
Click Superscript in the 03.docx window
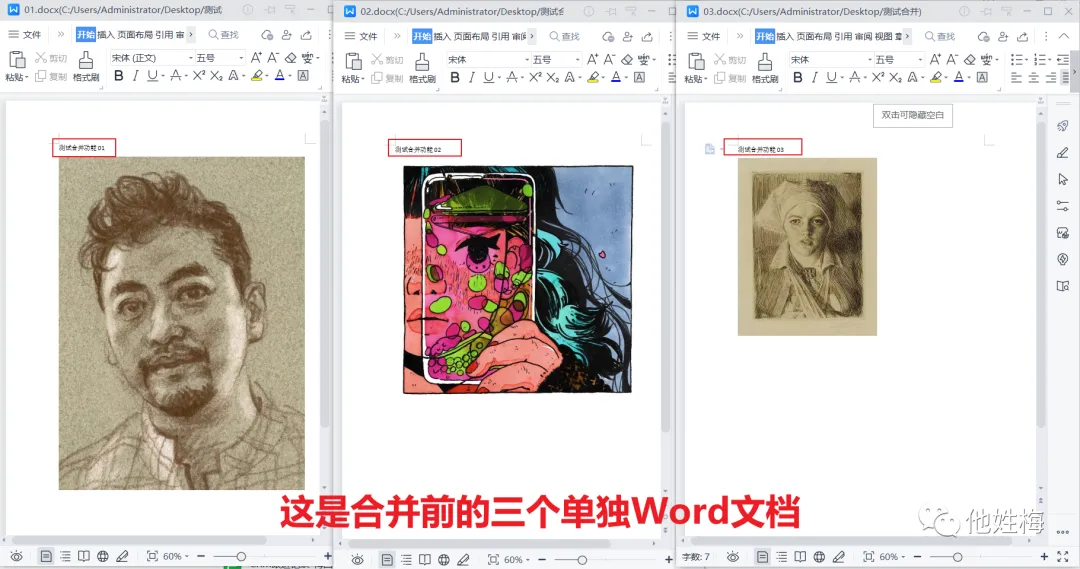[x=878, y=77]
